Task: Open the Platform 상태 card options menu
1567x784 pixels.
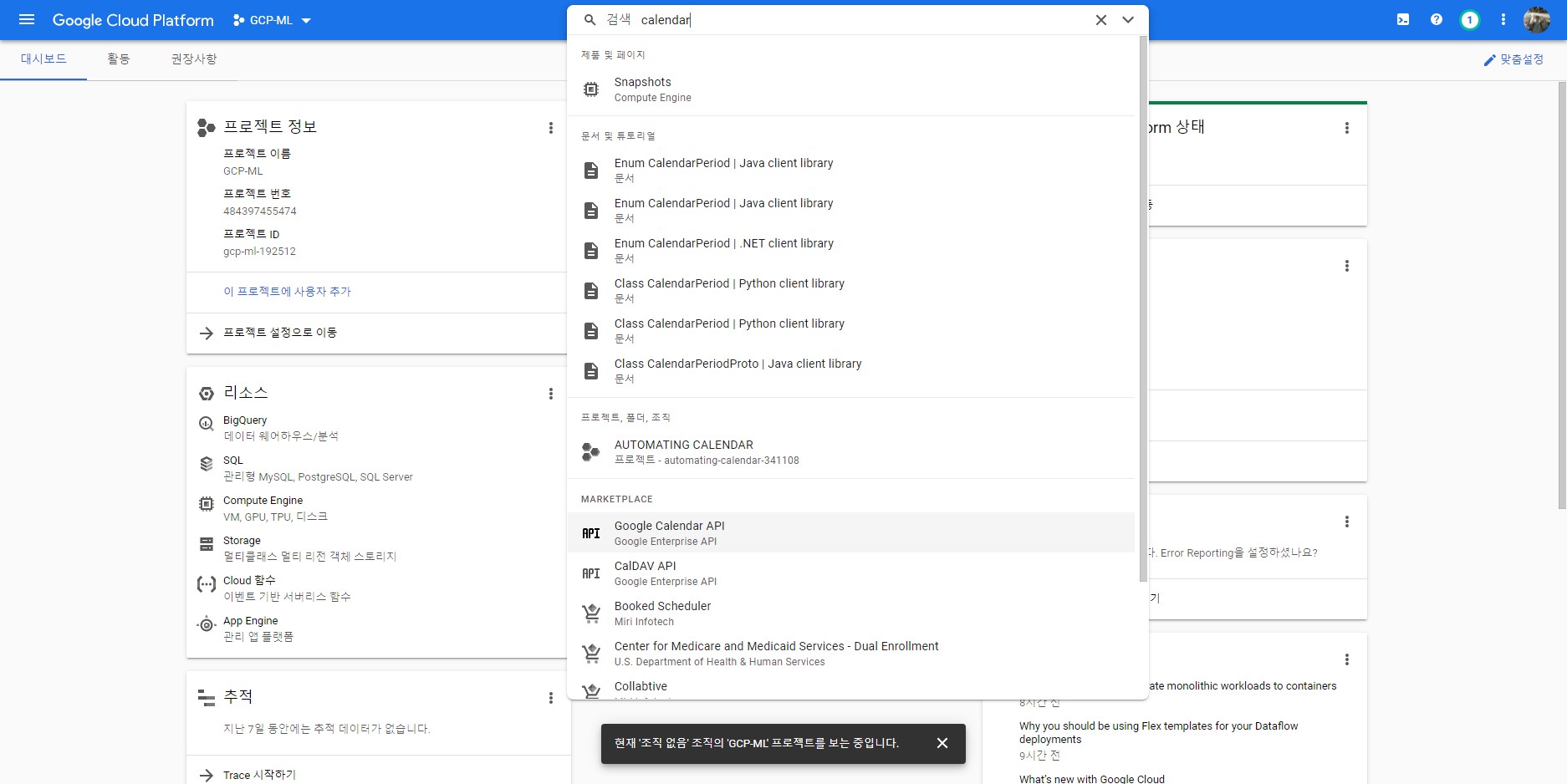Action: coord(1346,128)
